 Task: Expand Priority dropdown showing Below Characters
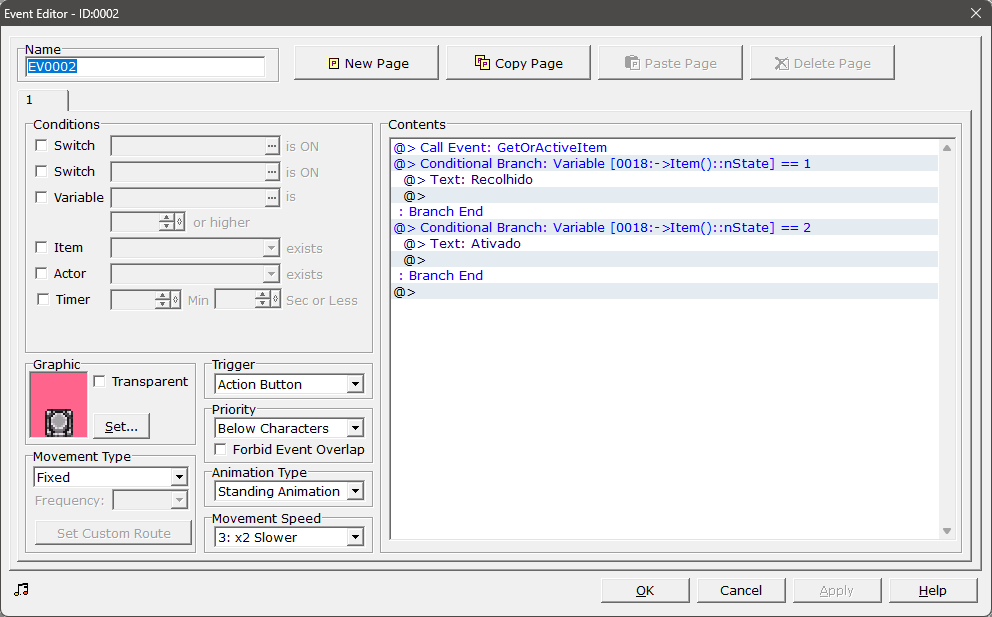pyautogui.click(x=289, y=428)
